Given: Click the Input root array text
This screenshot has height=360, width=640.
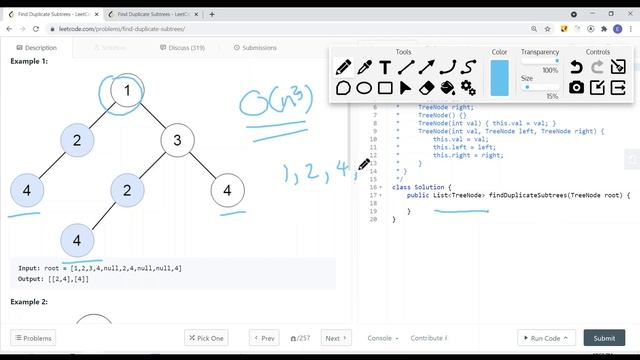Looking at the screenshot, I should 100,268.
